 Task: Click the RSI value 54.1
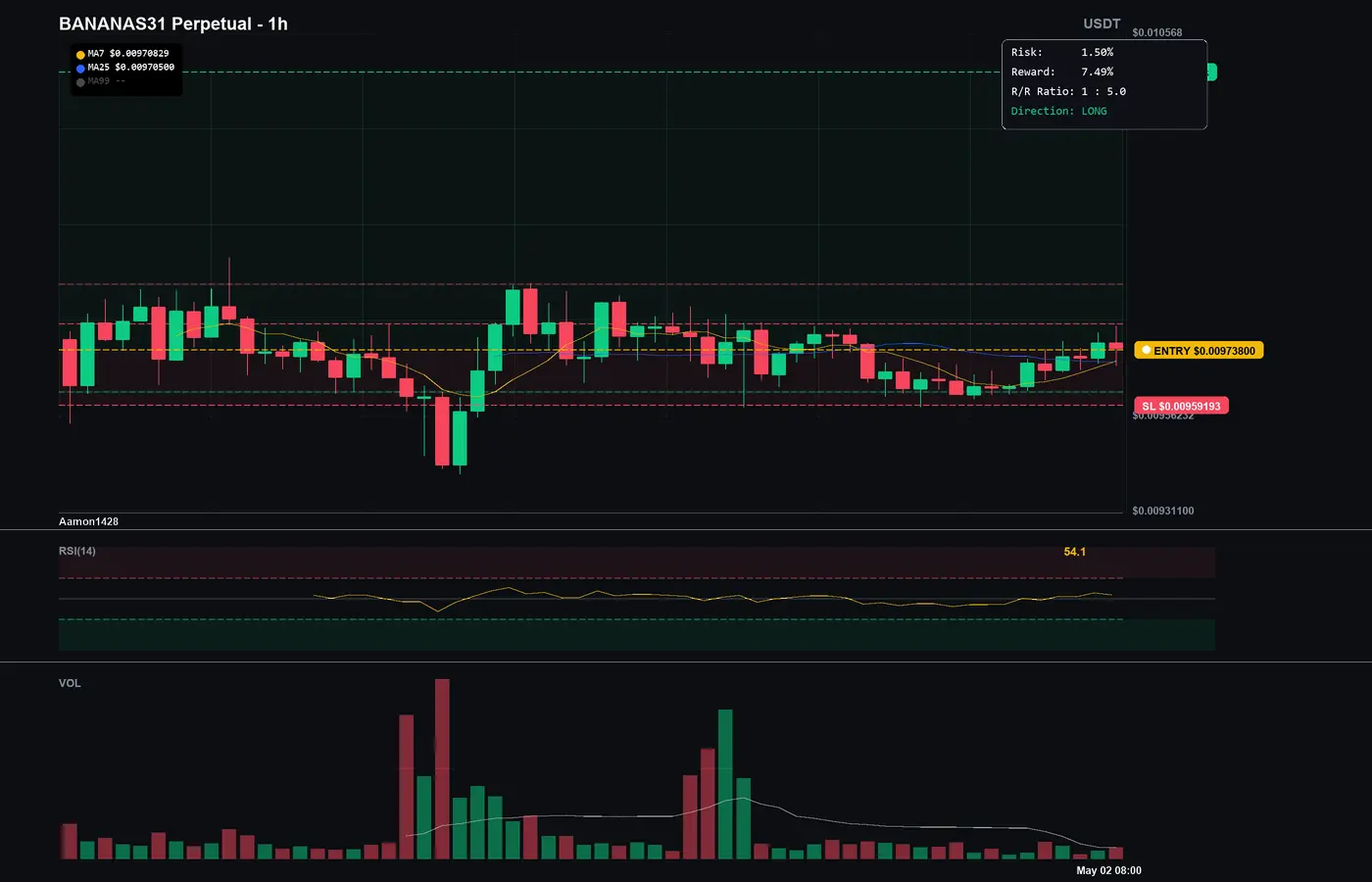pyautogui.click(x=1075, y=552)
